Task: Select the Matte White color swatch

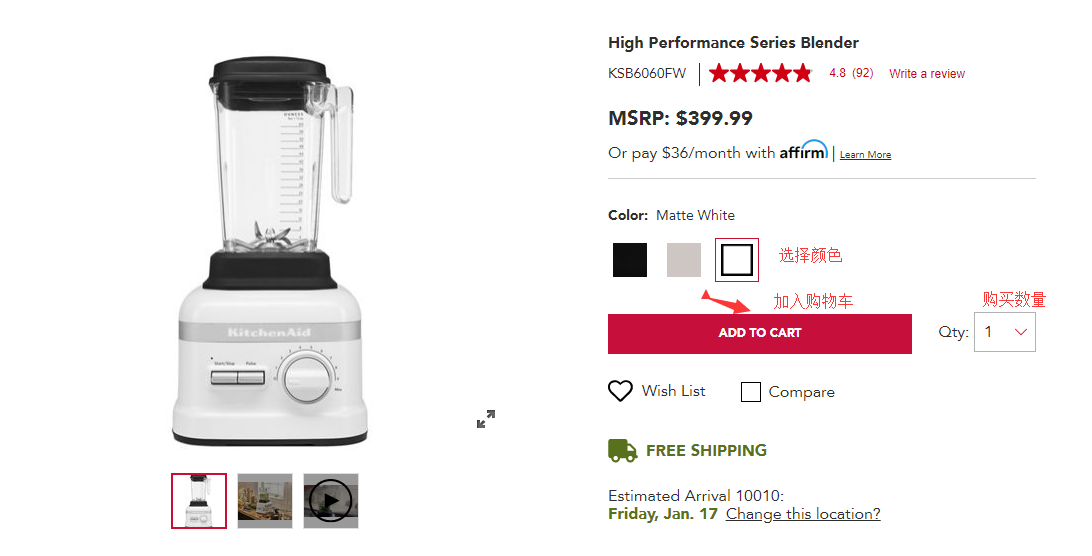Action: point(737,260)
